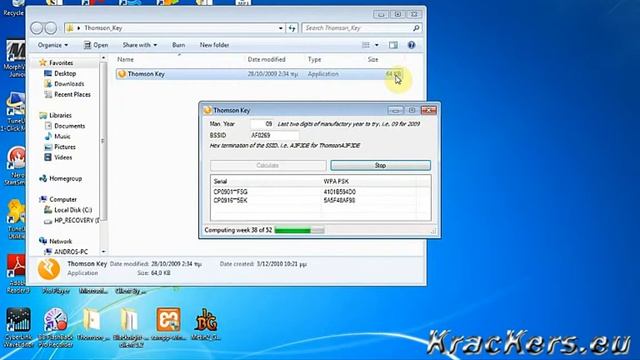Select Favorites in navigation pane
Viewport: 640px width, 360px height.
coord(61,63)
